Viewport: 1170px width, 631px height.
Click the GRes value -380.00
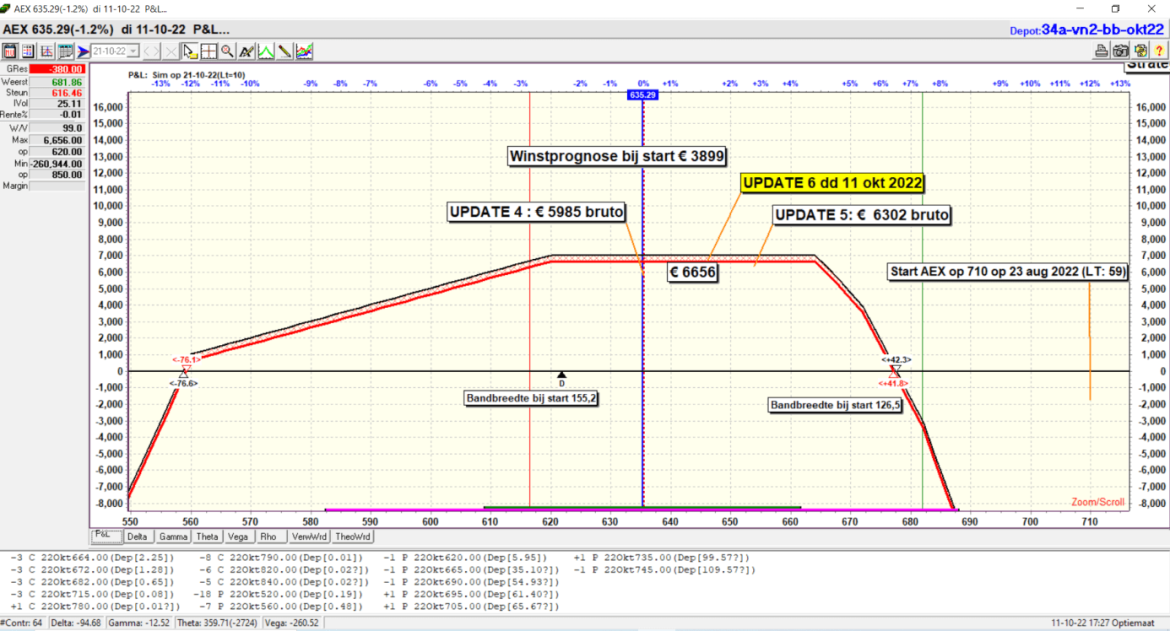[57, 69]
